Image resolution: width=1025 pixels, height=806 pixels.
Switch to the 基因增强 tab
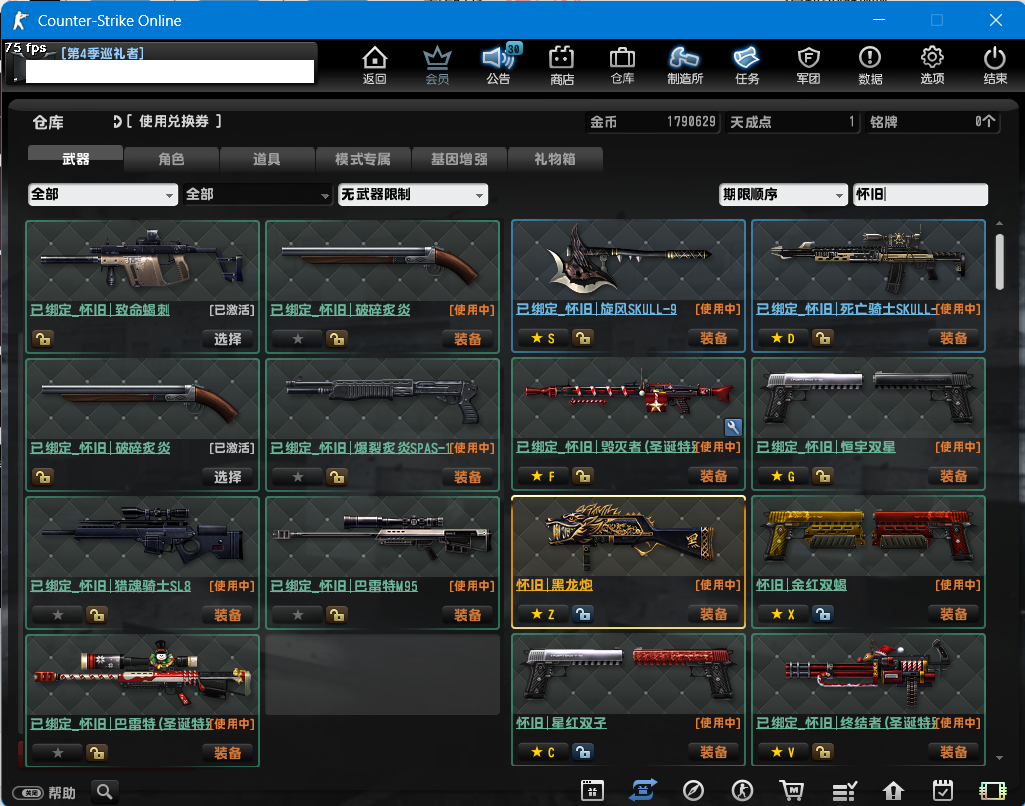pyautogui.click(x=459, y=159)
